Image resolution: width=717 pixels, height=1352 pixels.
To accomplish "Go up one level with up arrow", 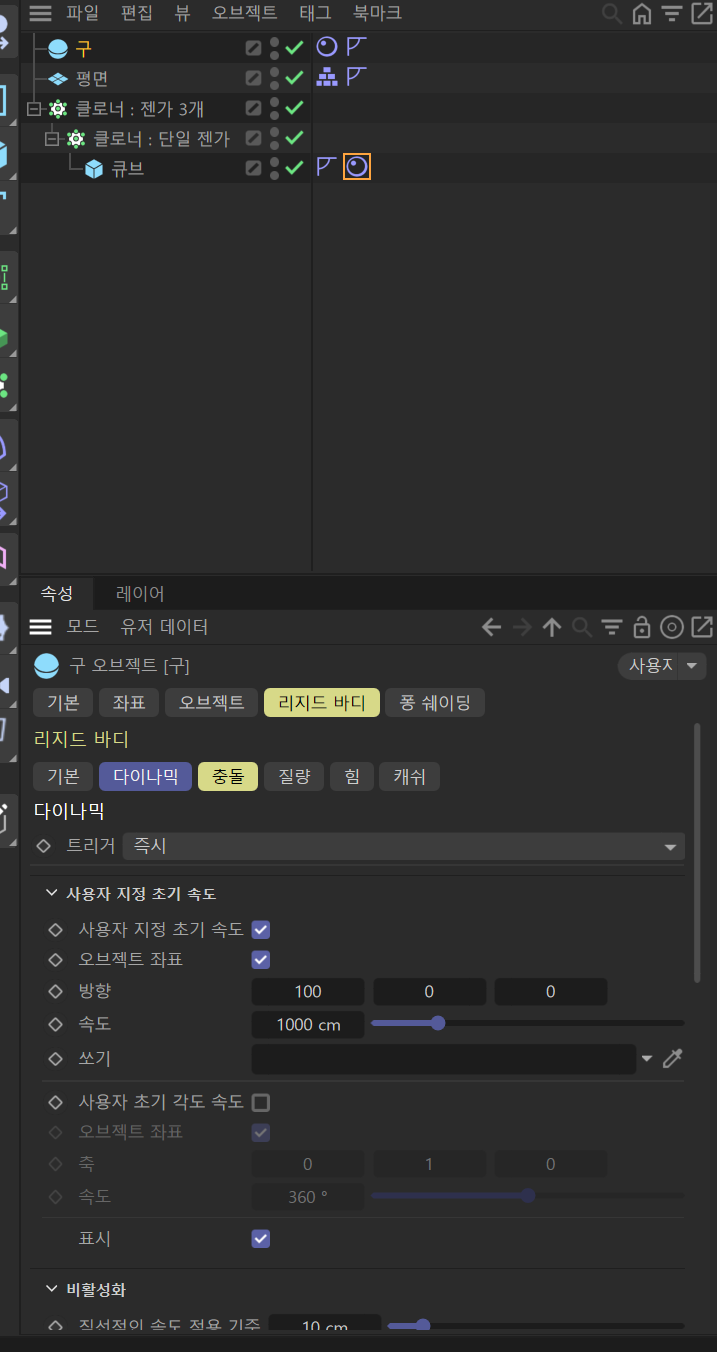I will [552, 627].
